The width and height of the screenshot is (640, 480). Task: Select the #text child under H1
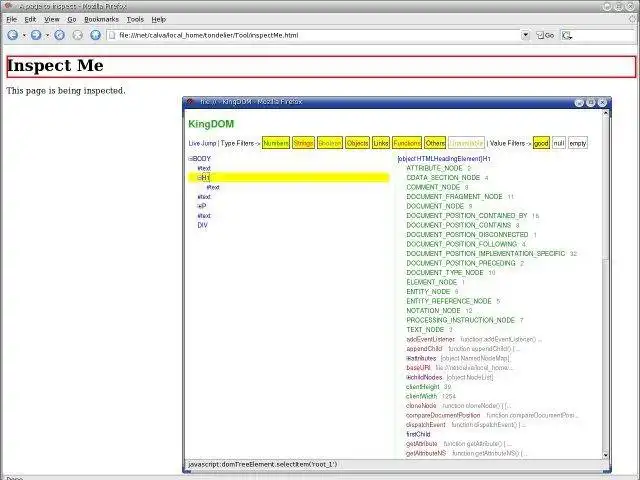[x=213, y=187]
